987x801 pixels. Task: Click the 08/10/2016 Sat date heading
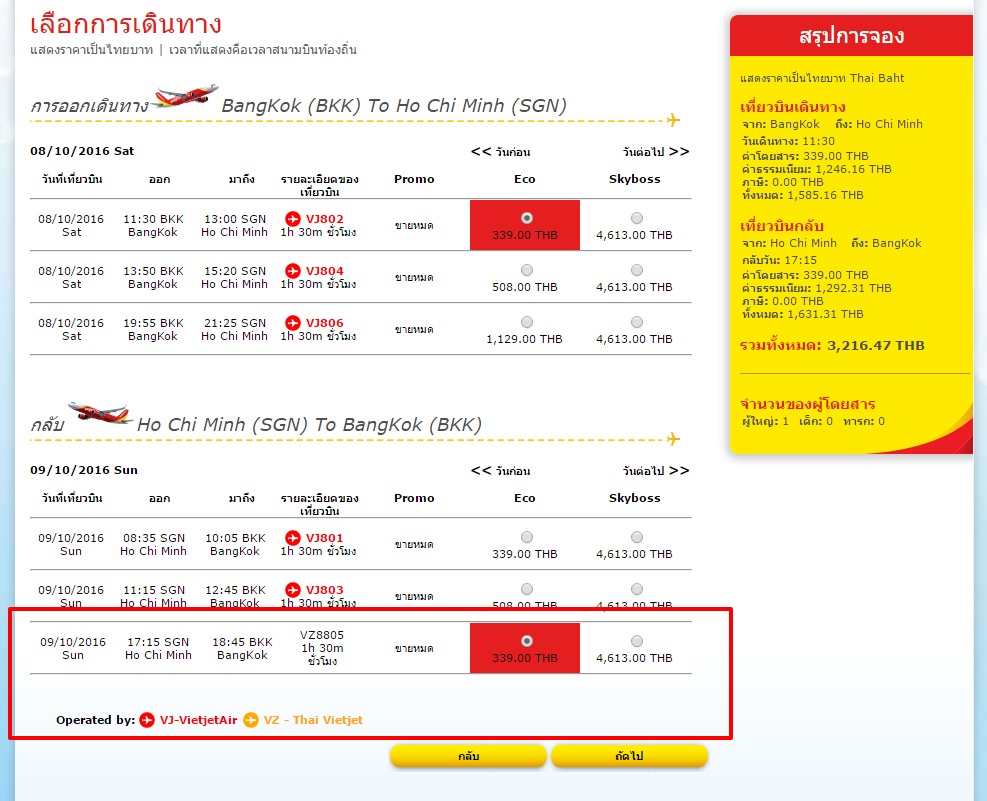82,151
